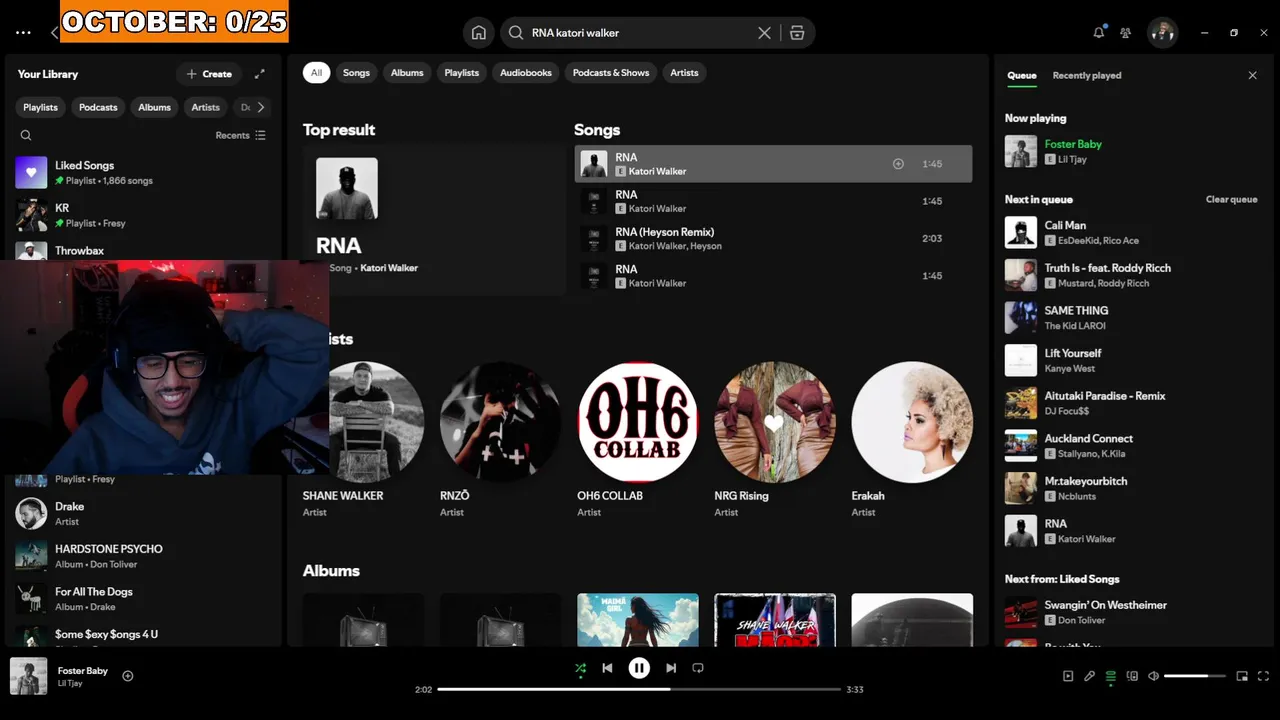Switch to Recently played tab
Image resolution: width=1280 pixels, height=720 pixels.
[x=1087, y=76]
